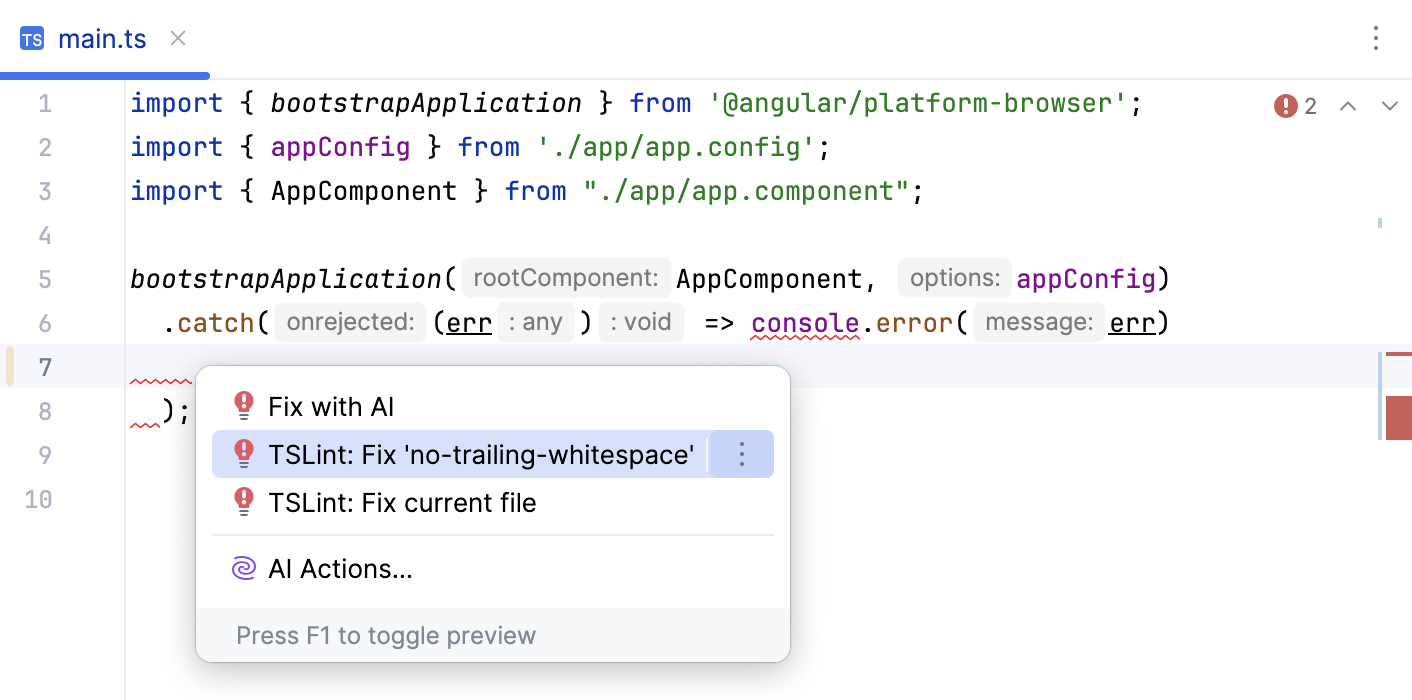
Task: Open the editor options kebab menu top right
Action: (x=1376, y=38)
